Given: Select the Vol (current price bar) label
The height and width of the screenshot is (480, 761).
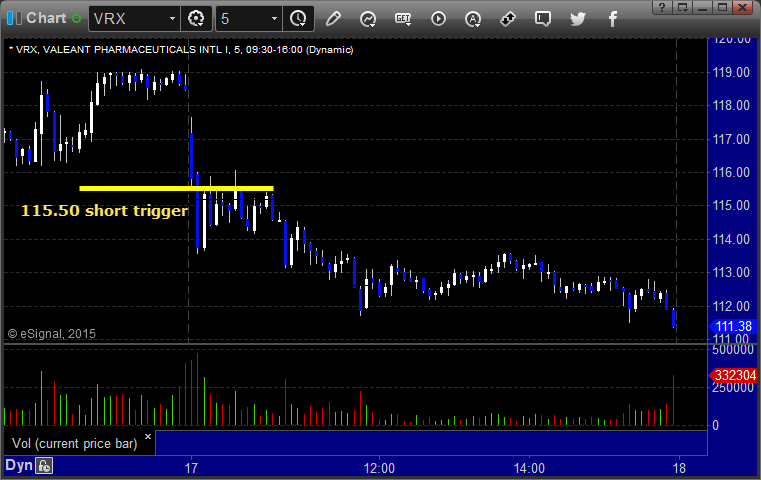Looking at the screenshot, I should pyautogui.click(x=75, y=444).
